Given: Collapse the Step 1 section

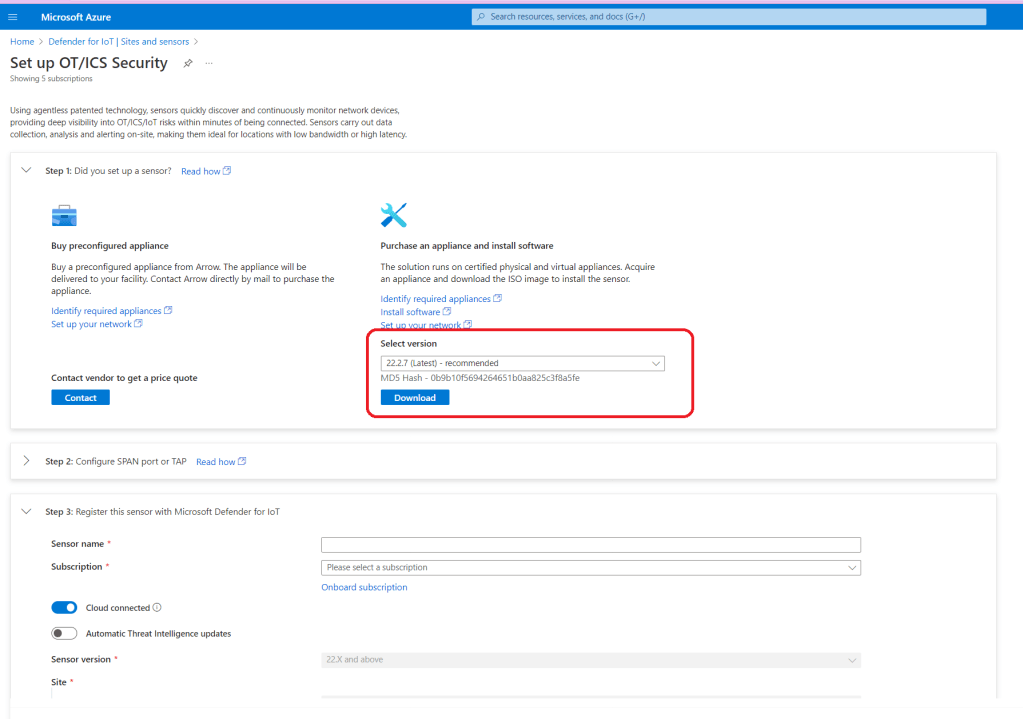Looking at the screenshot, I should (26, 171).
